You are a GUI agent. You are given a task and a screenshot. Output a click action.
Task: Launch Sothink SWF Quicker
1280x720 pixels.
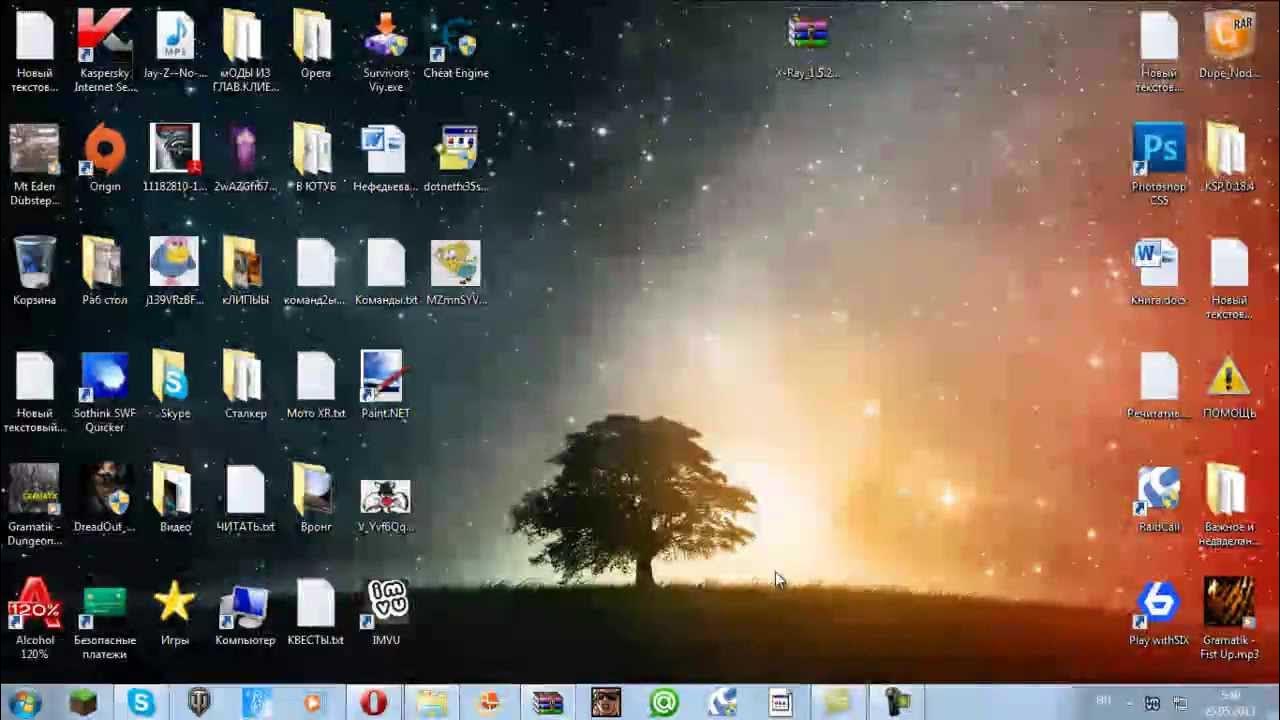(x=105, y=376)
